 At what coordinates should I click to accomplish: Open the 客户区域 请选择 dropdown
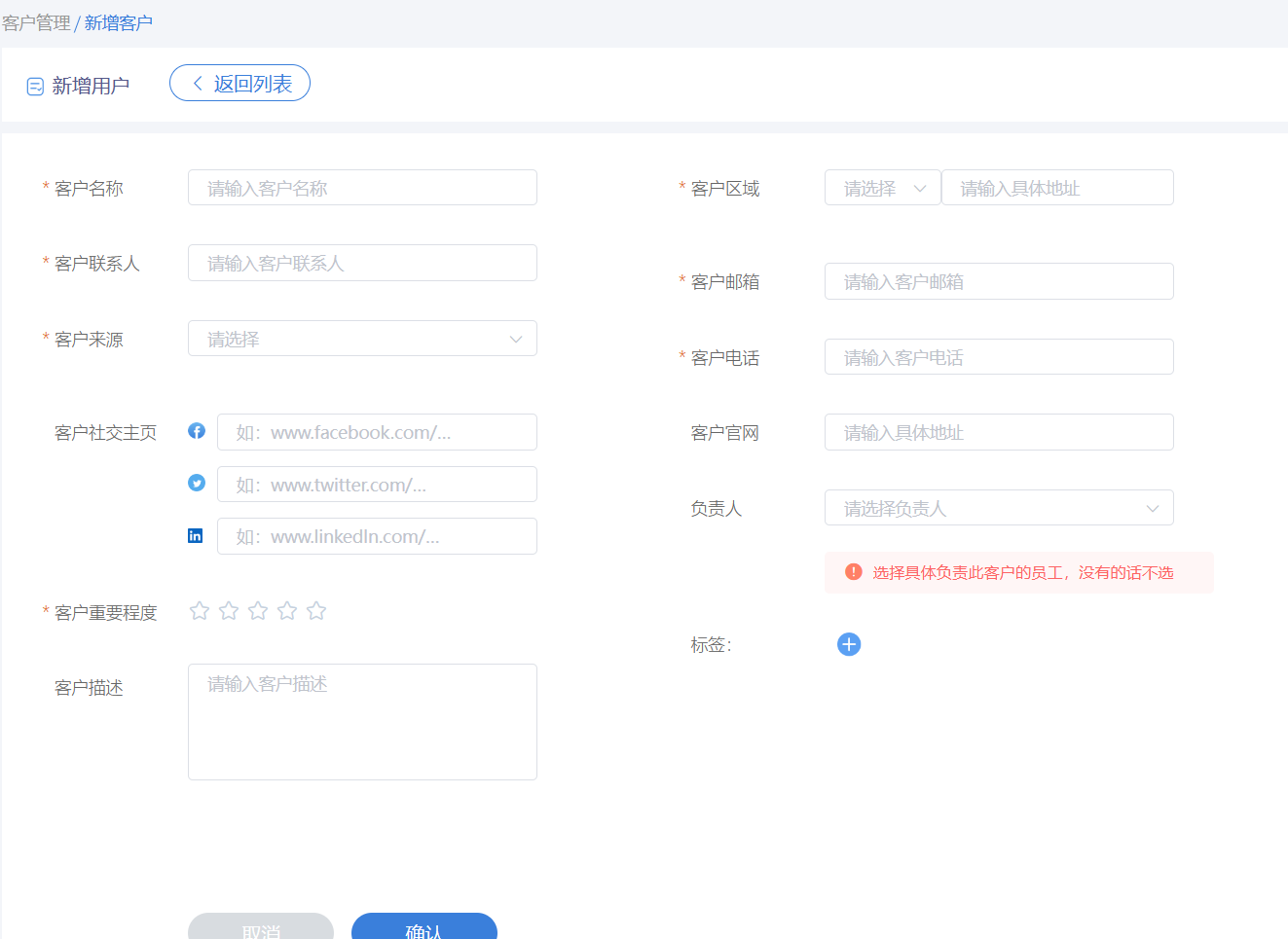pos(883,188)
